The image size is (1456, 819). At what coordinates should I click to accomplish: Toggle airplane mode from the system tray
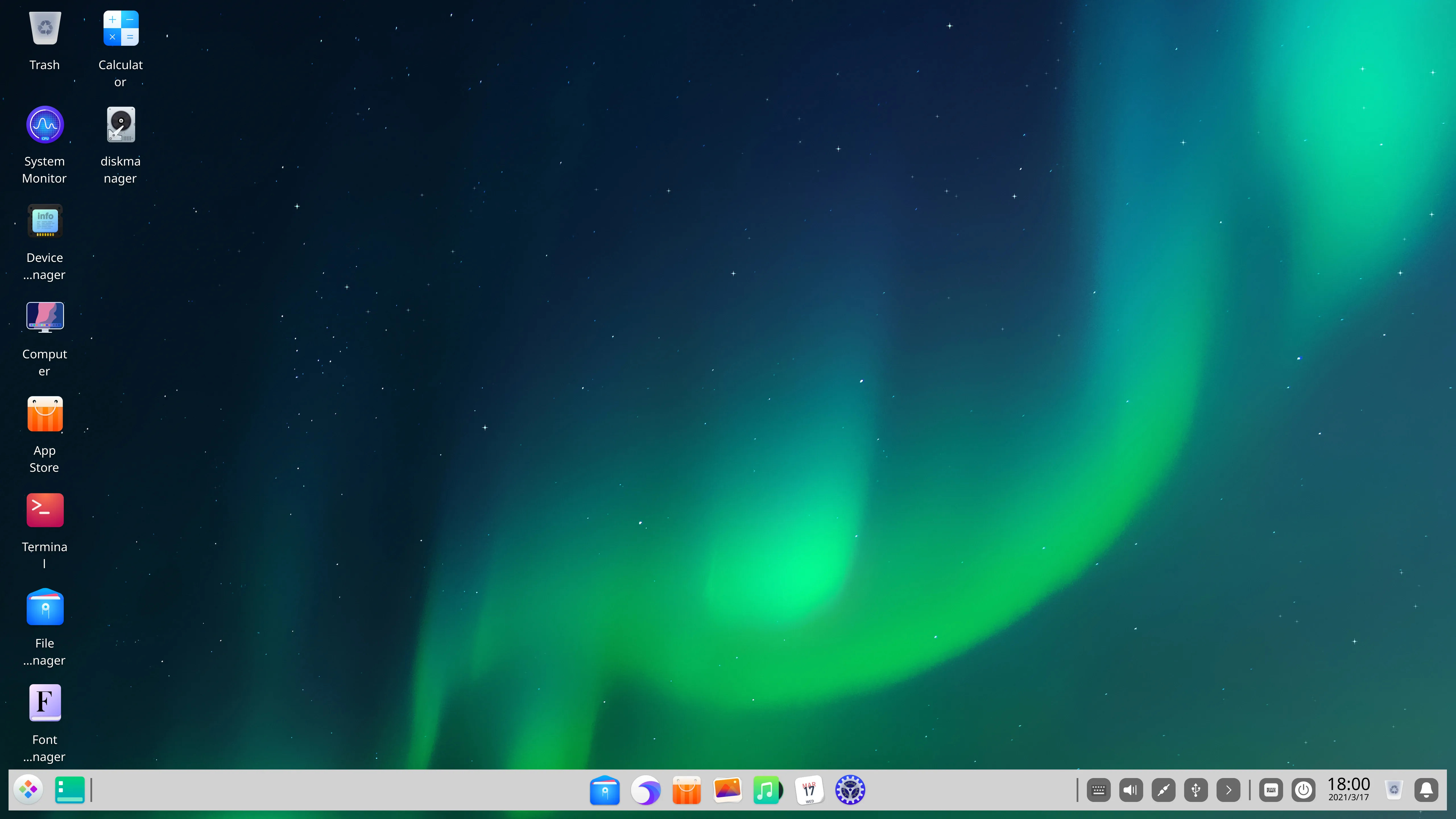click(1163, 790)
